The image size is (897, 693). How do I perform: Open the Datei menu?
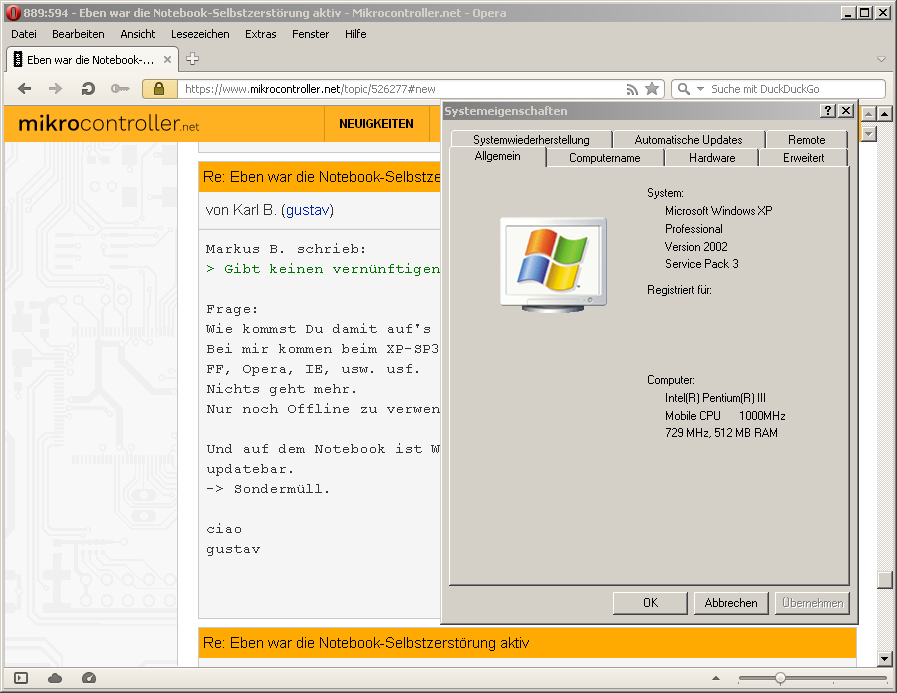[x=24, y=34]
